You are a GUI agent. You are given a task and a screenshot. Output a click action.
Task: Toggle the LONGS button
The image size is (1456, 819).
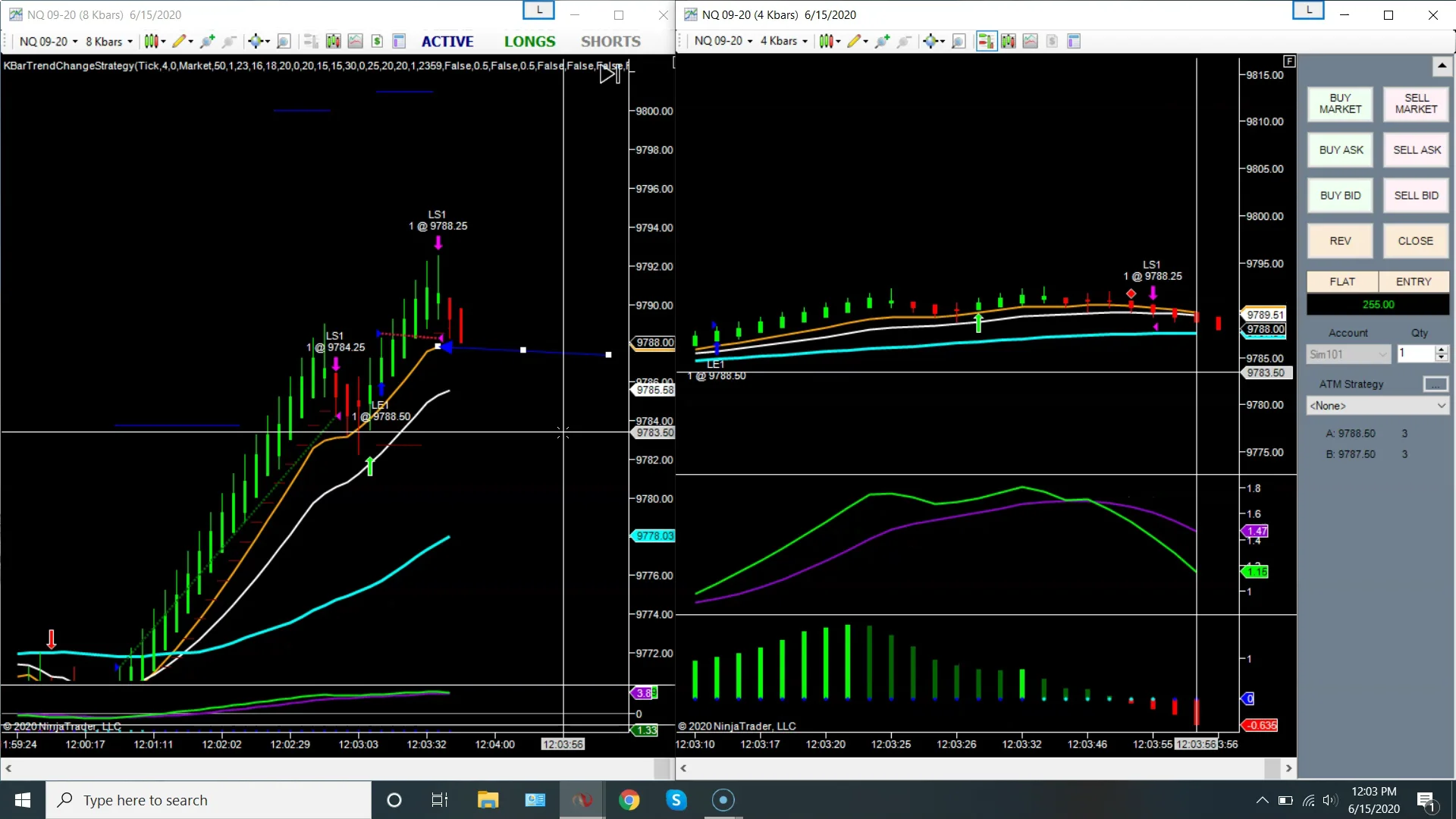pos(530,42)
